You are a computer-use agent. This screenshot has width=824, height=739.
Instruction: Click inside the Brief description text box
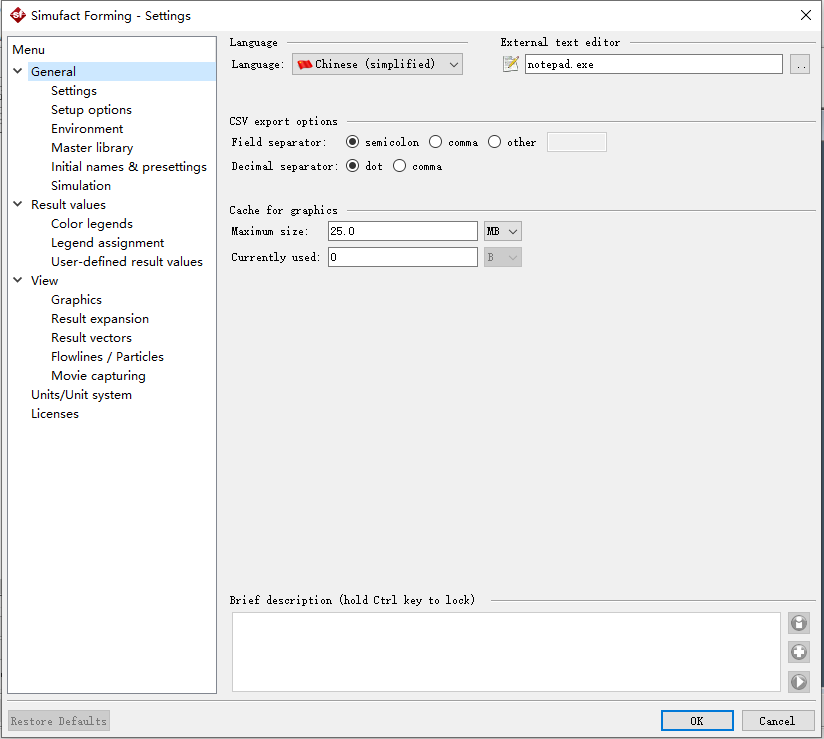coord(506,652)
